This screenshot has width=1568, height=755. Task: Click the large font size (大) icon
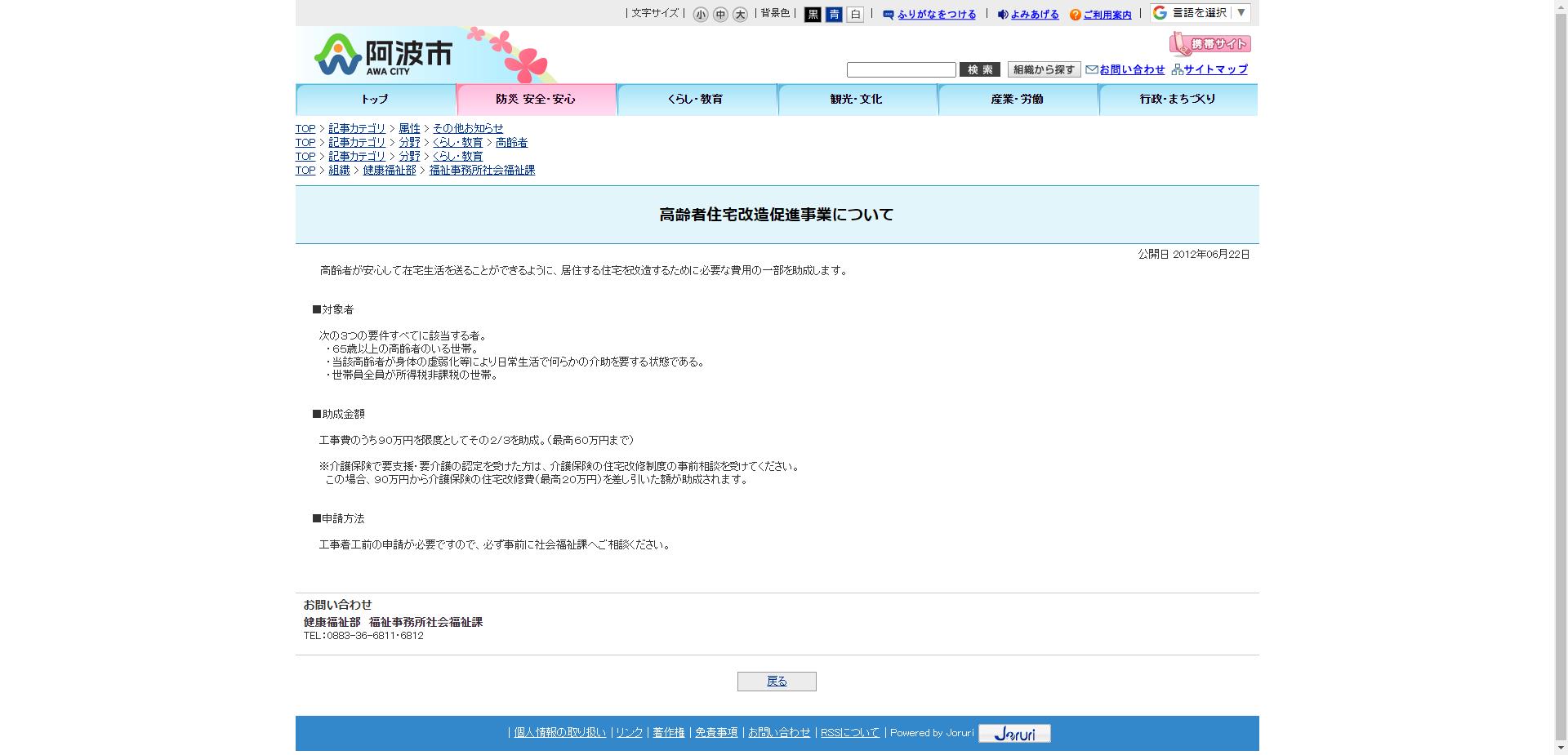(x=741, y=14)
